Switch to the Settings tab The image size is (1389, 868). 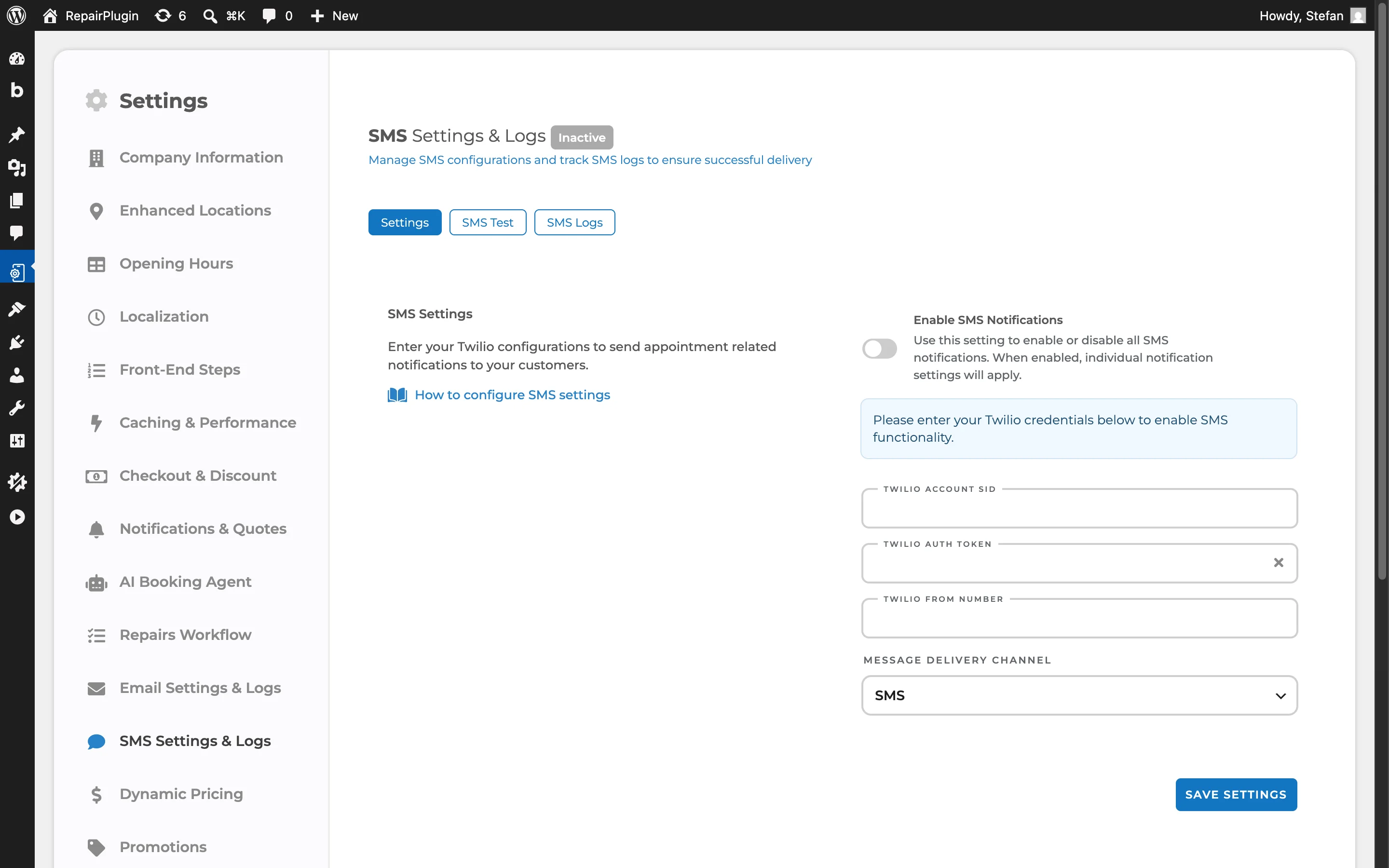[x=405, y=222]
